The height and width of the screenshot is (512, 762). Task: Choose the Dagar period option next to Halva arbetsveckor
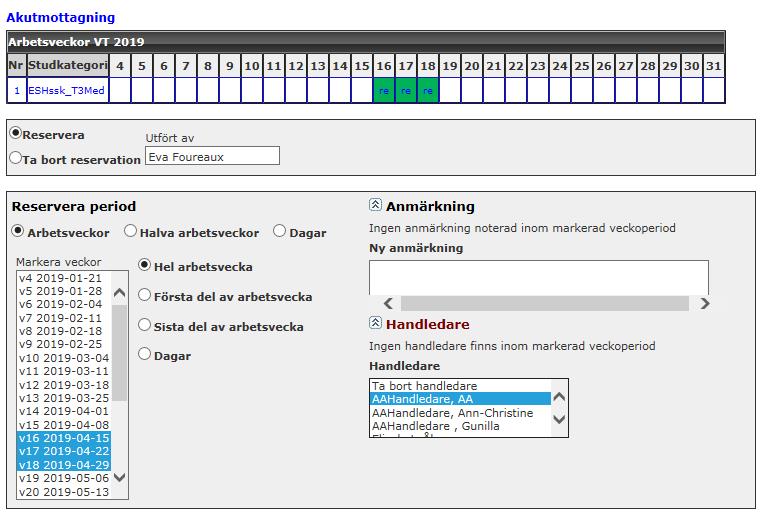pyautogui.click(x=279, y=231)
